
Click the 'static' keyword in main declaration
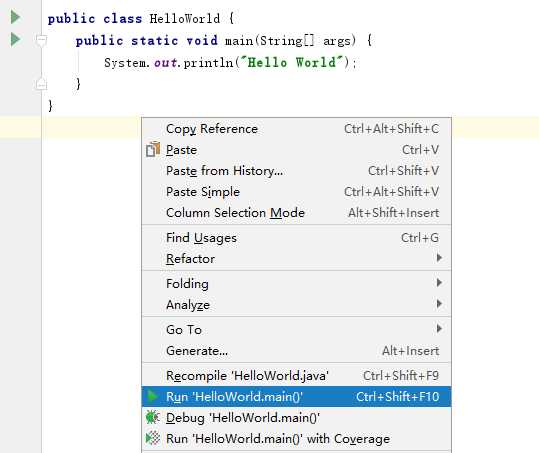155,41
